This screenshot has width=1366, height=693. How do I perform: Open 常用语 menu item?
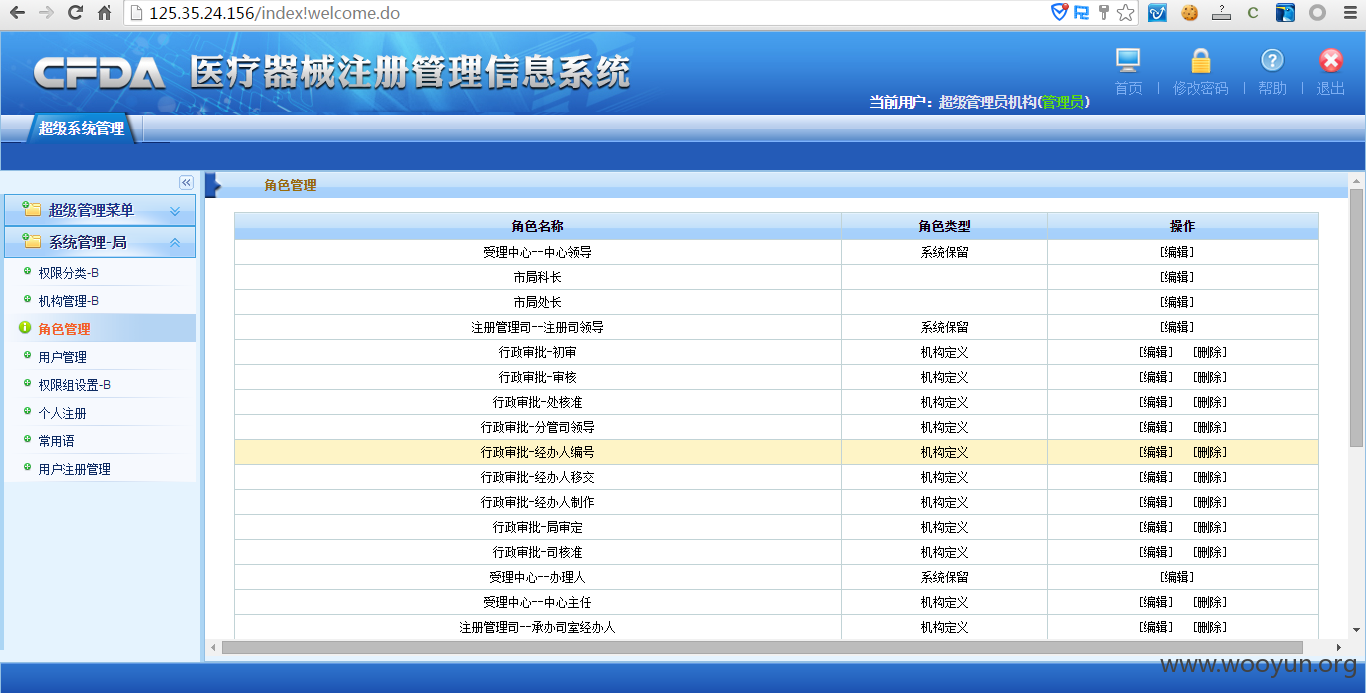point(56,441)
